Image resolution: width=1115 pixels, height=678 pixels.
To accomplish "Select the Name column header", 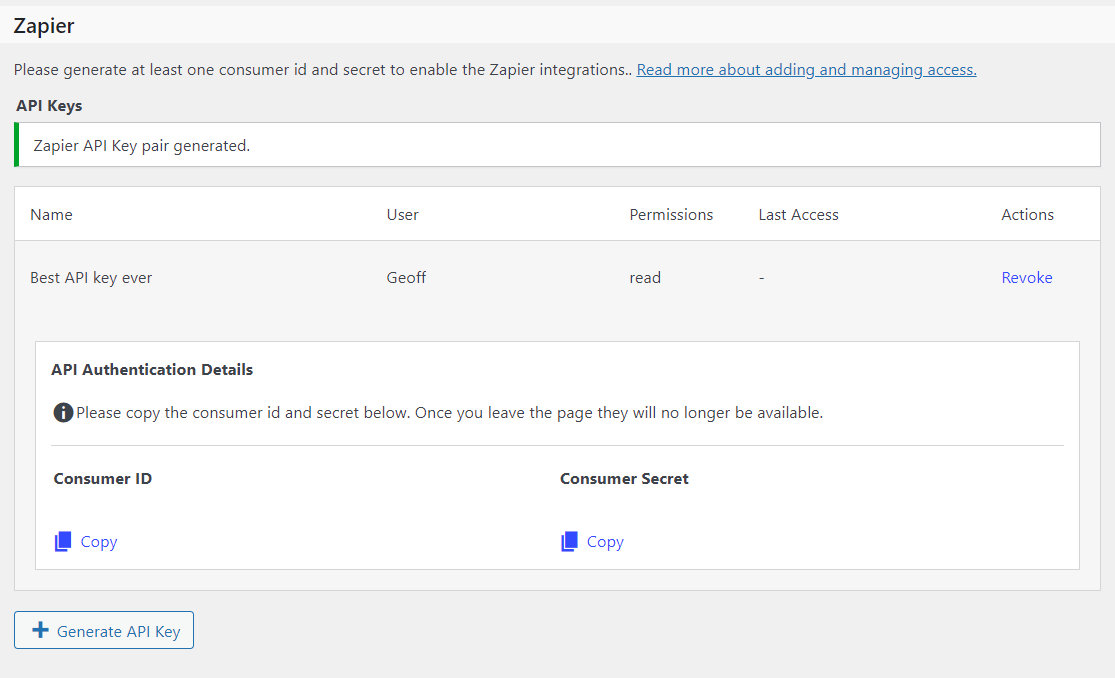I will click(x=51, y=214).
